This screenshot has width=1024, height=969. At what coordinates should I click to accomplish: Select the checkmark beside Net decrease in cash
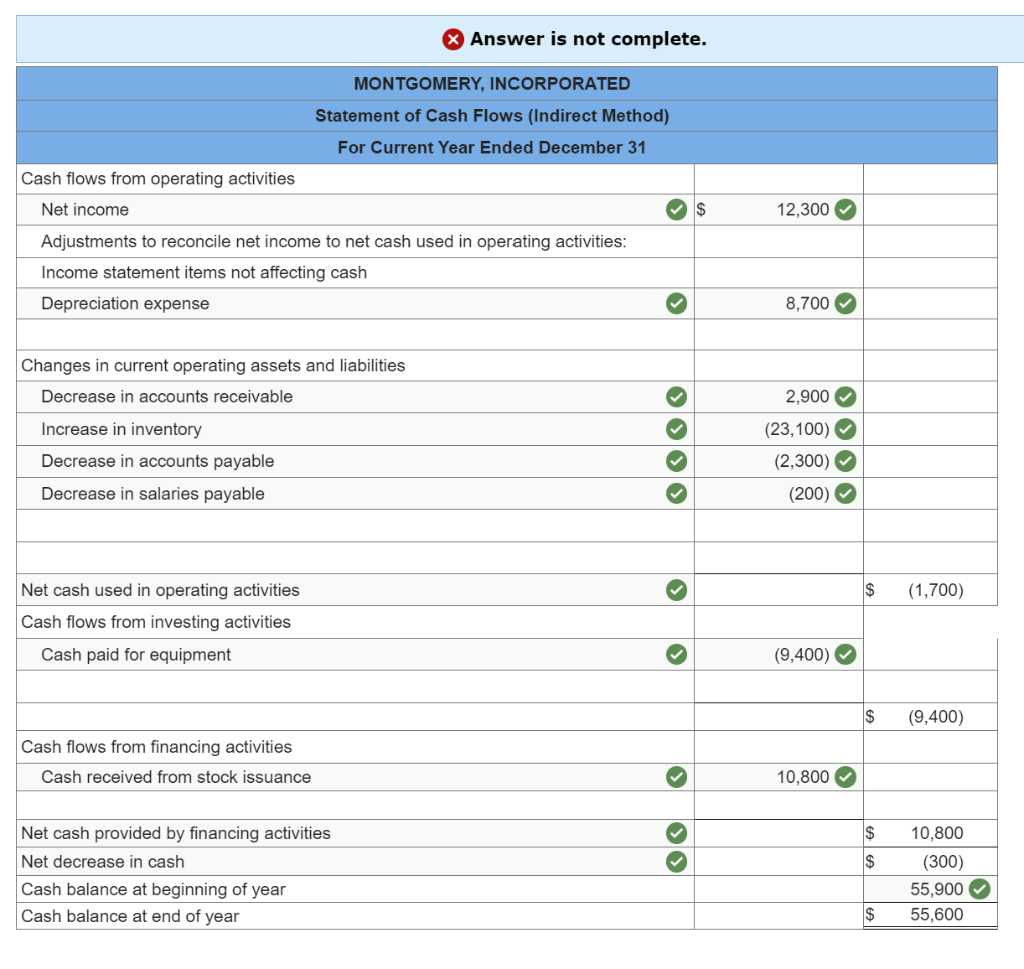pos(677,861)
